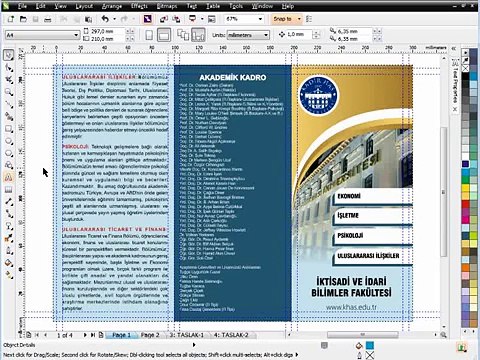Select the highlighted Text tool

[9, 177]
